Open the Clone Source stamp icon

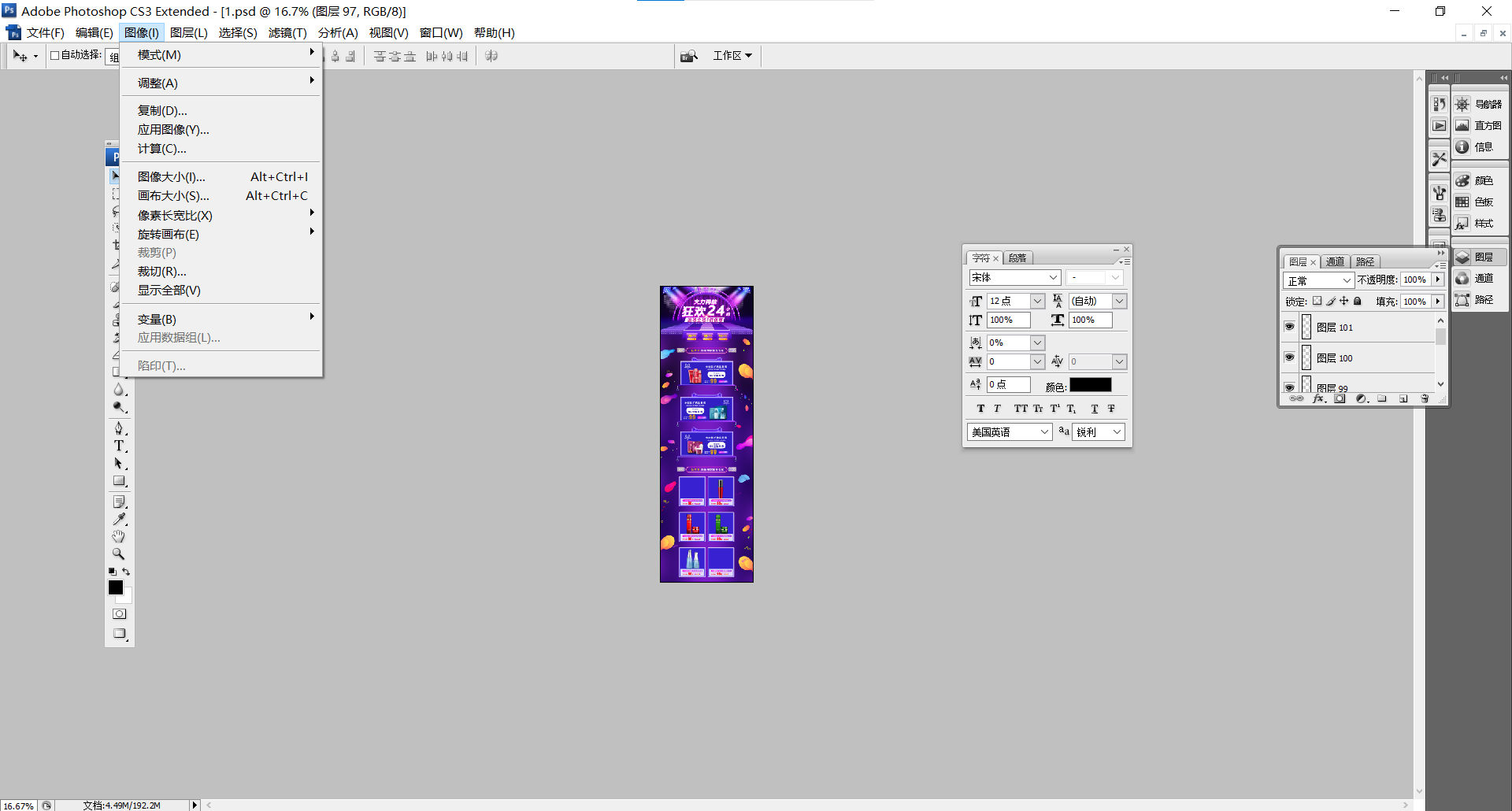(x=1439, y=214)
